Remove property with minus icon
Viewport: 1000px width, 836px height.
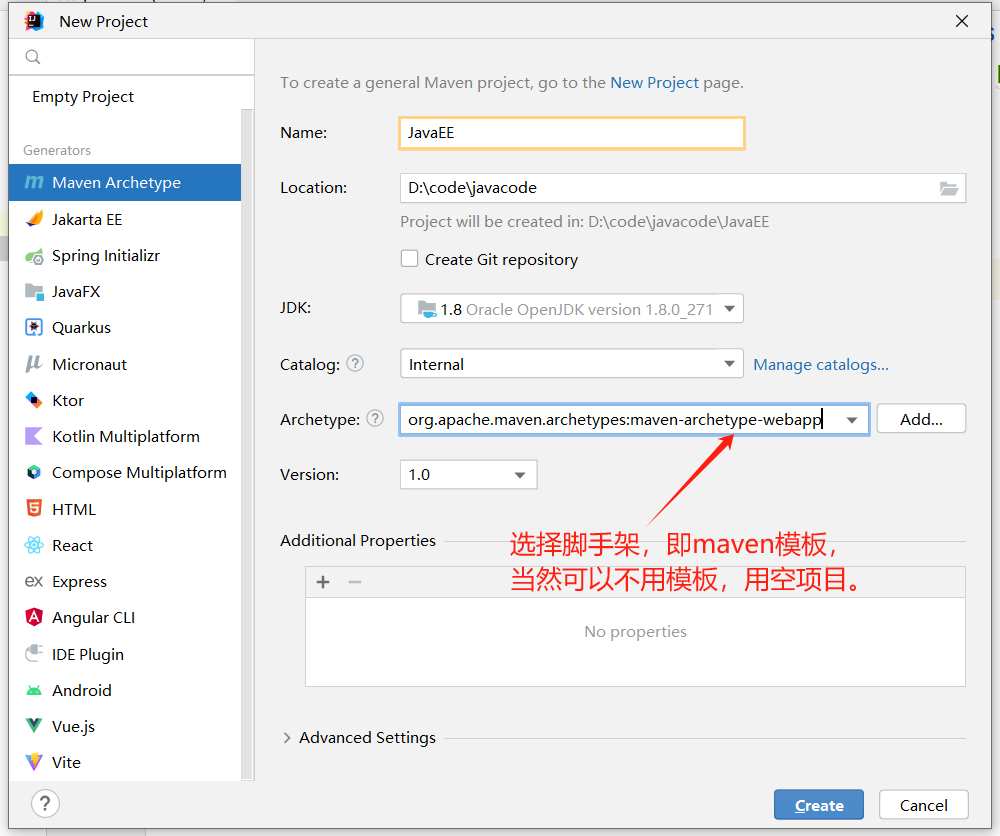[x=355, y=582]
